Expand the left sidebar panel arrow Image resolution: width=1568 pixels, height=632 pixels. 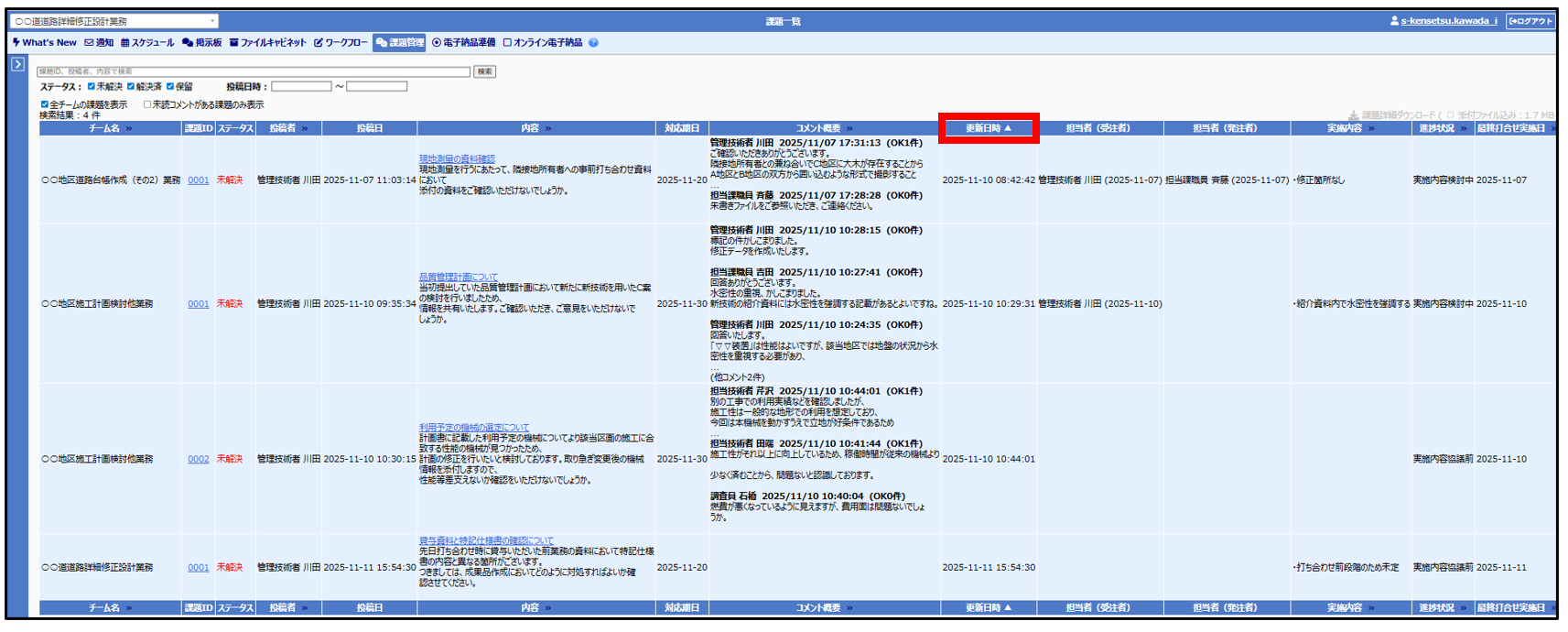point(17,64)
